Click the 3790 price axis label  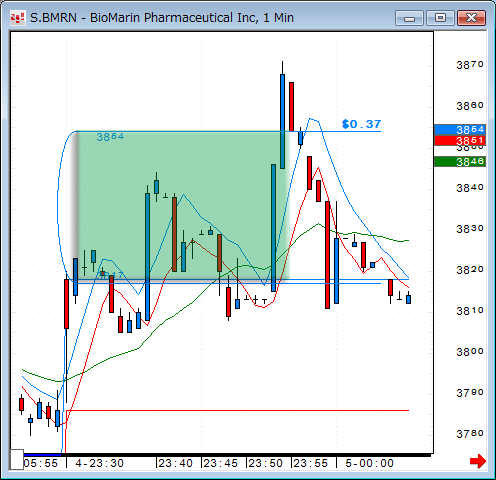point(470,393)
